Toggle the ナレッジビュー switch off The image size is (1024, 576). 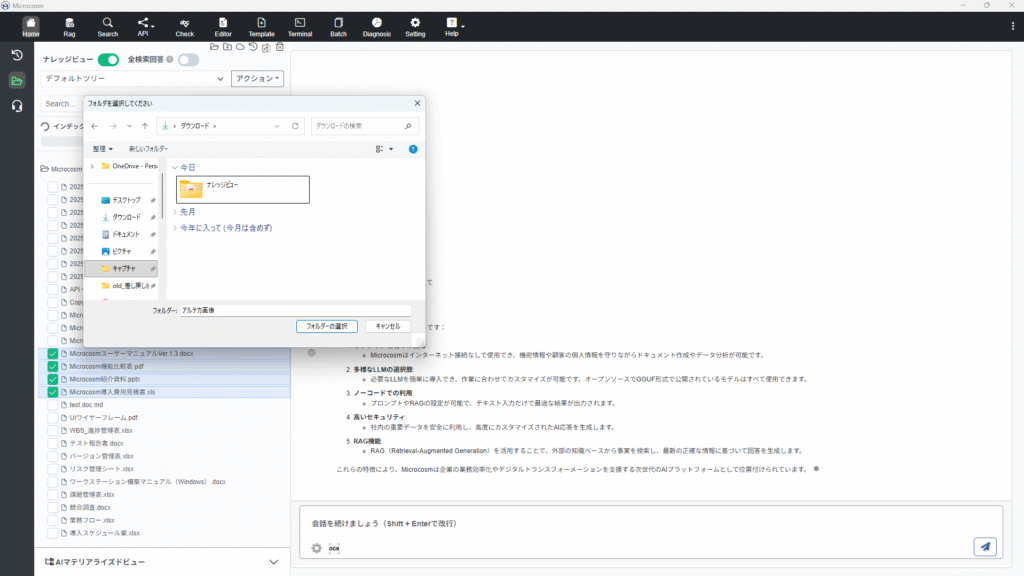tap(108, 60)
